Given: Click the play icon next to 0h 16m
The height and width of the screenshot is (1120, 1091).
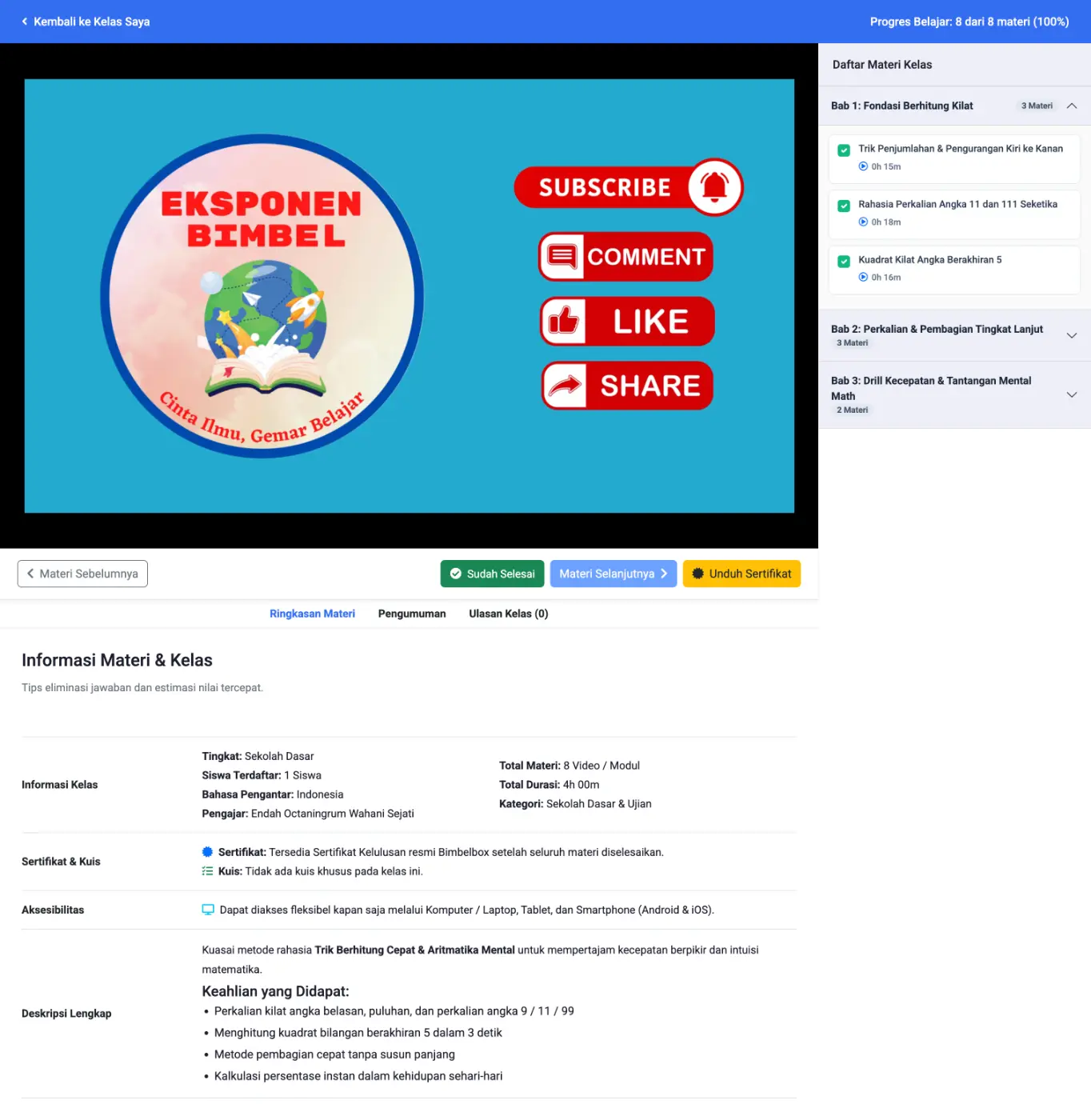Looking at the screenshot, I should 863,277.
